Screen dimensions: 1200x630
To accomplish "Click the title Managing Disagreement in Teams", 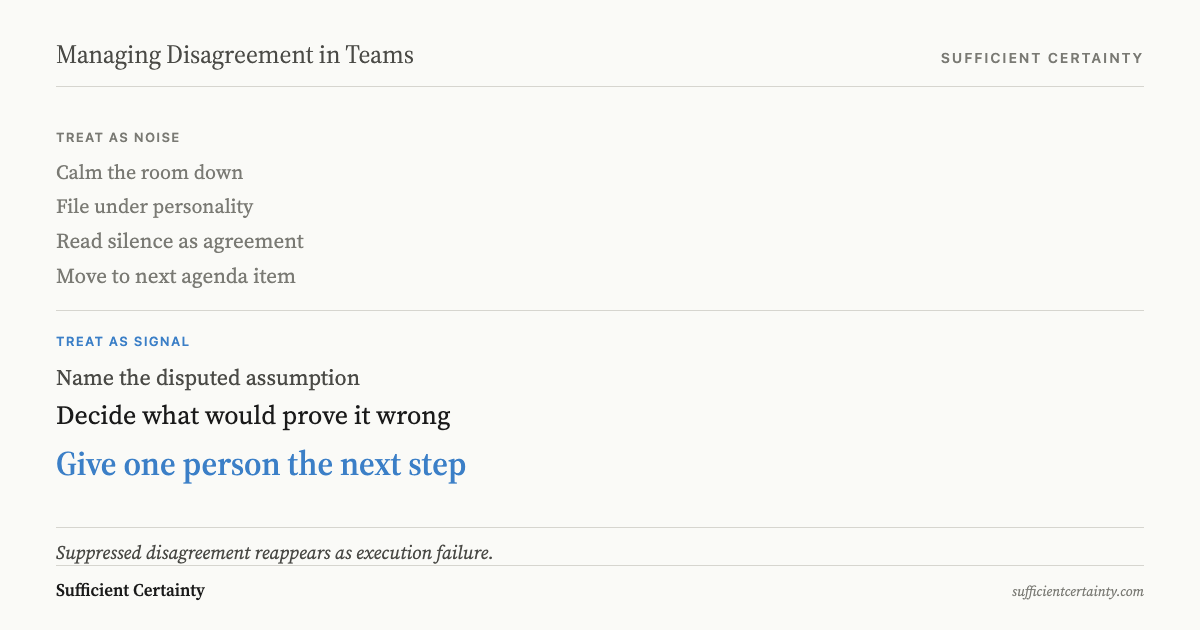I will 235,56.
